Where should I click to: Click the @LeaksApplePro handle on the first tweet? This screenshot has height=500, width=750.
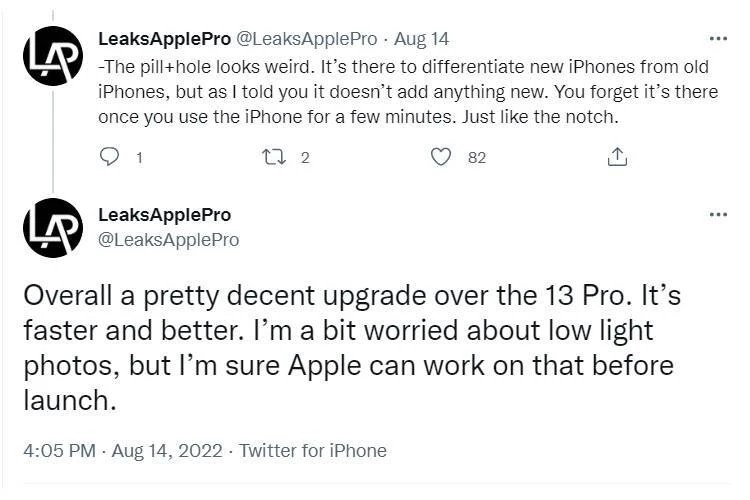(x=305, y=39)
